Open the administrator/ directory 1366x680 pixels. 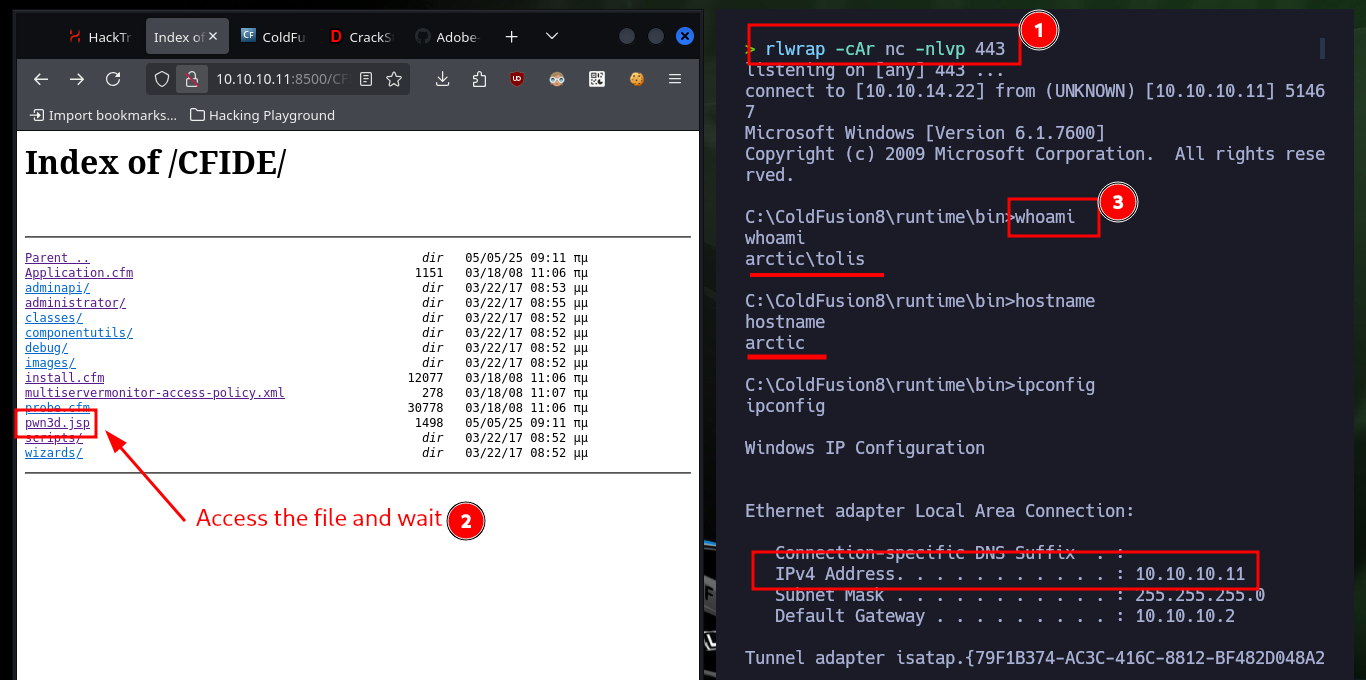(x=75, y=303)
